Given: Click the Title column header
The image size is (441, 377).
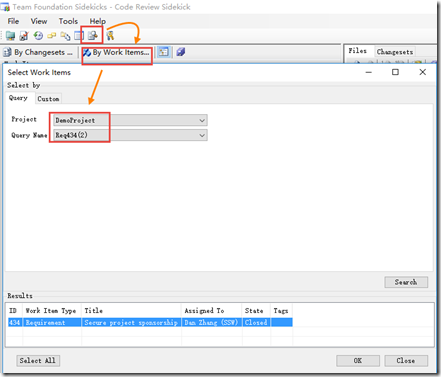Looking at the screenshot, I should (131, 311).
